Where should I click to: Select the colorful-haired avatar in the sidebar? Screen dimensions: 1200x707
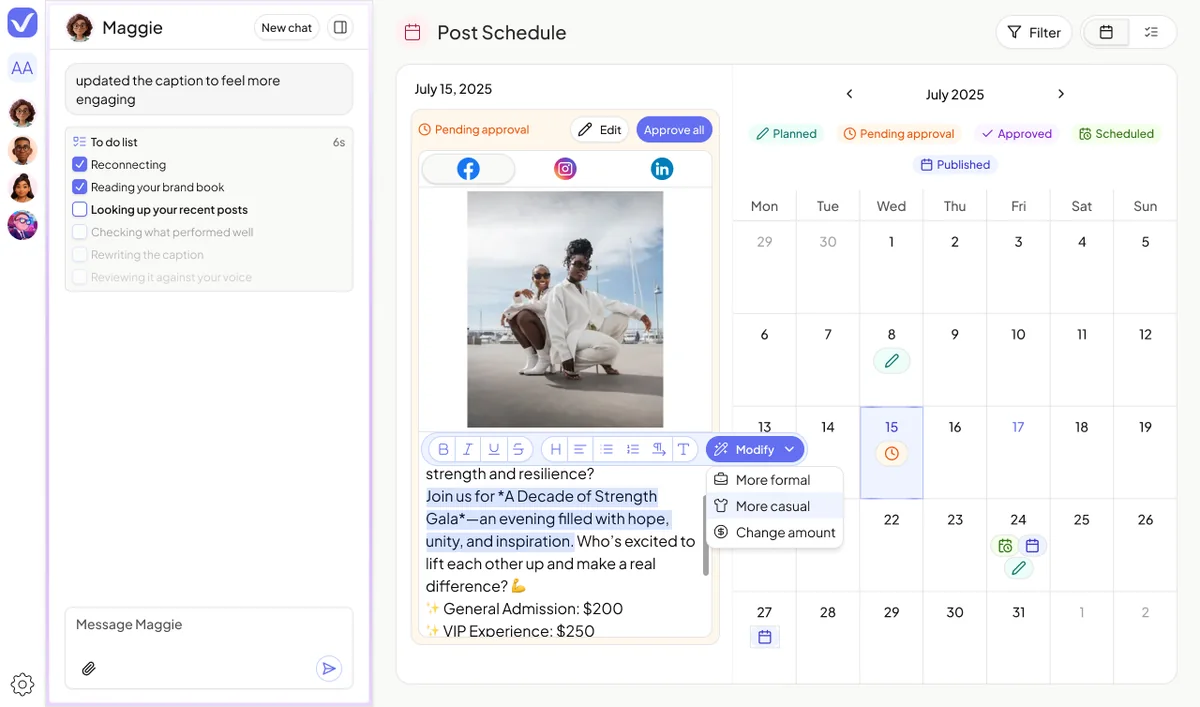tap(22, 225)
